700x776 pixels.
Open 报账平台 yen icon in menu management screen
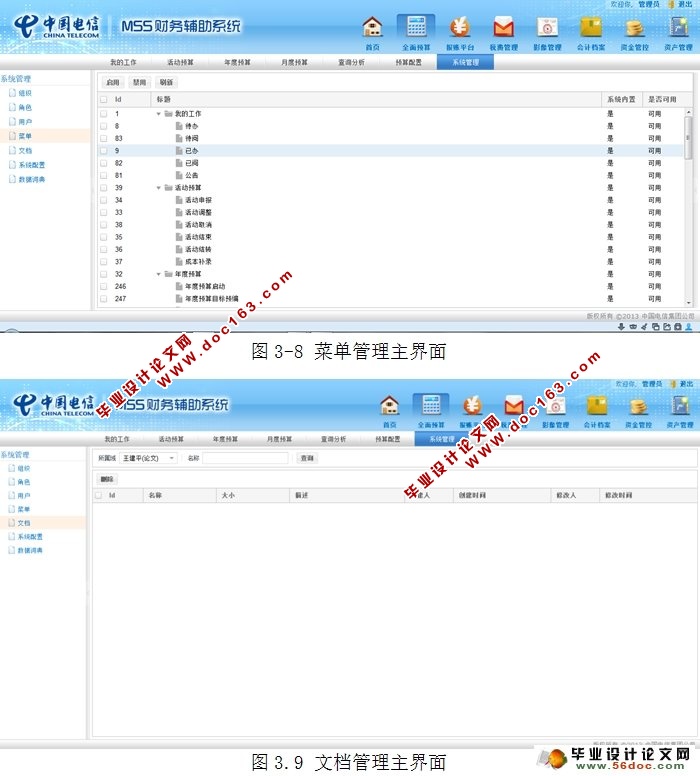460,27
